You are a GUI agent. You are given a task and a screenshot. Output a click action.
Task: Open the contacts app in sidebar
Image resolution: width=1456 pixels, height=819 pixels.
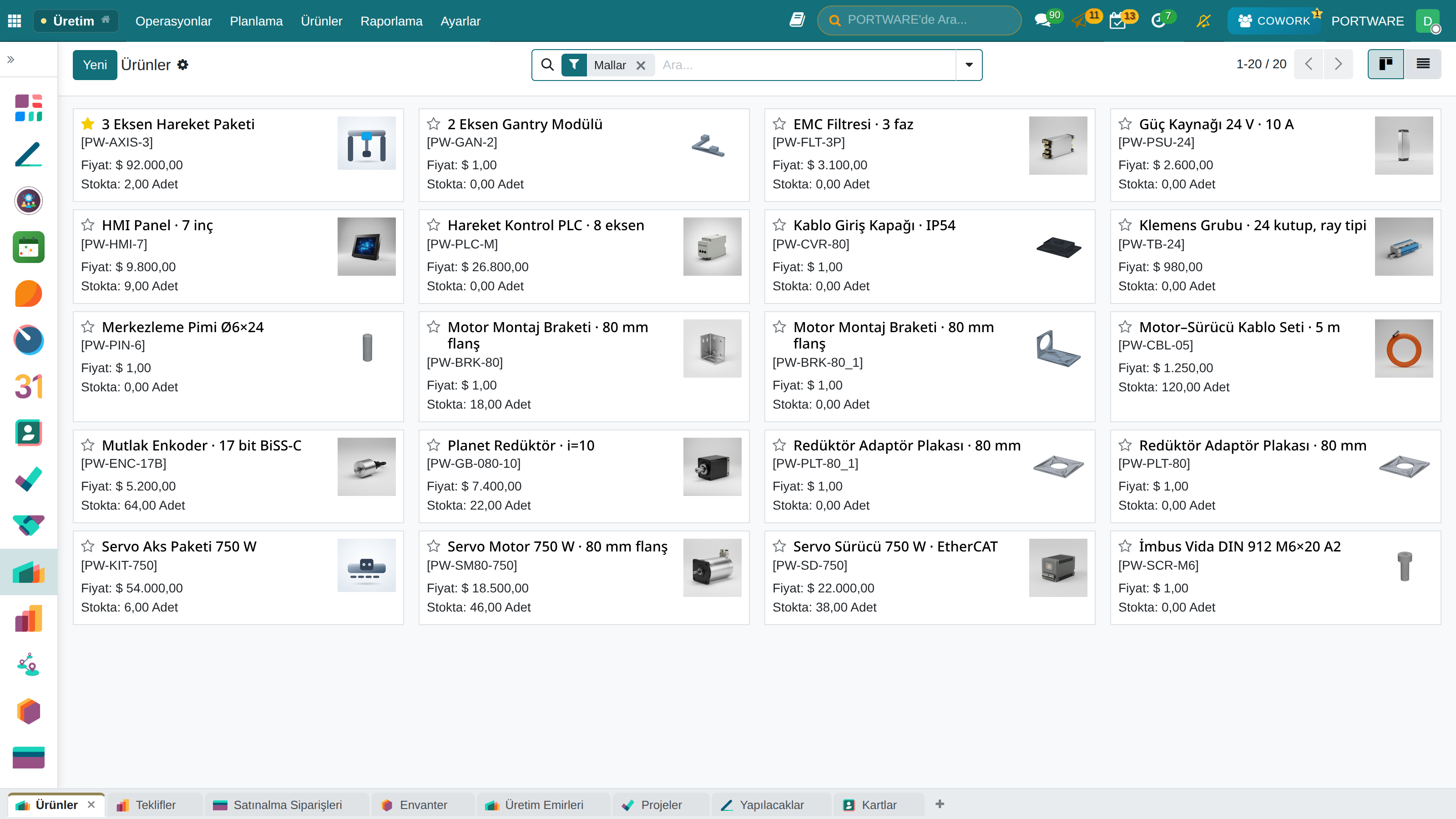point(28,433)
